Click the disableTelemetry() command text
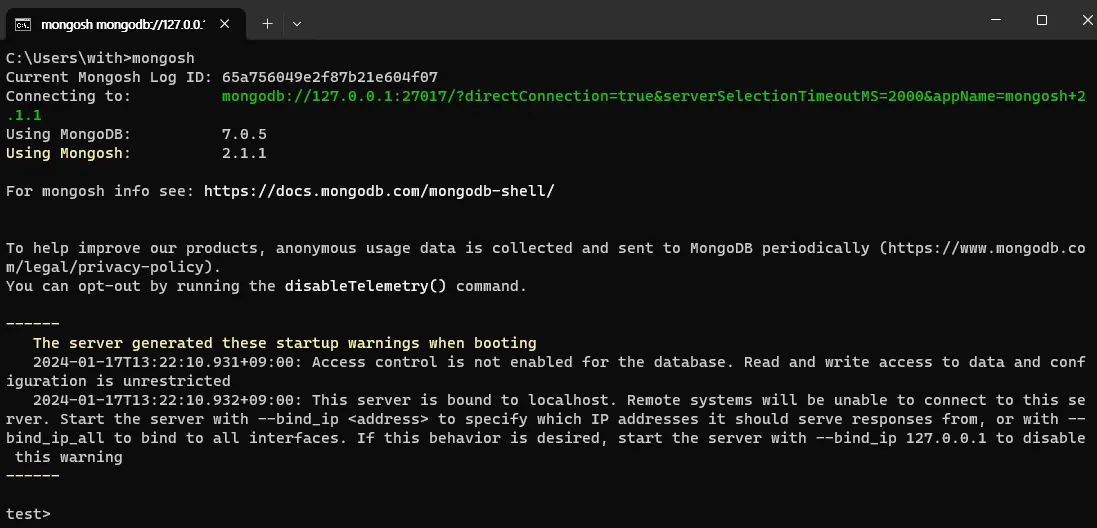Screen dimensions: 1097x528 (x=366, y=286)
